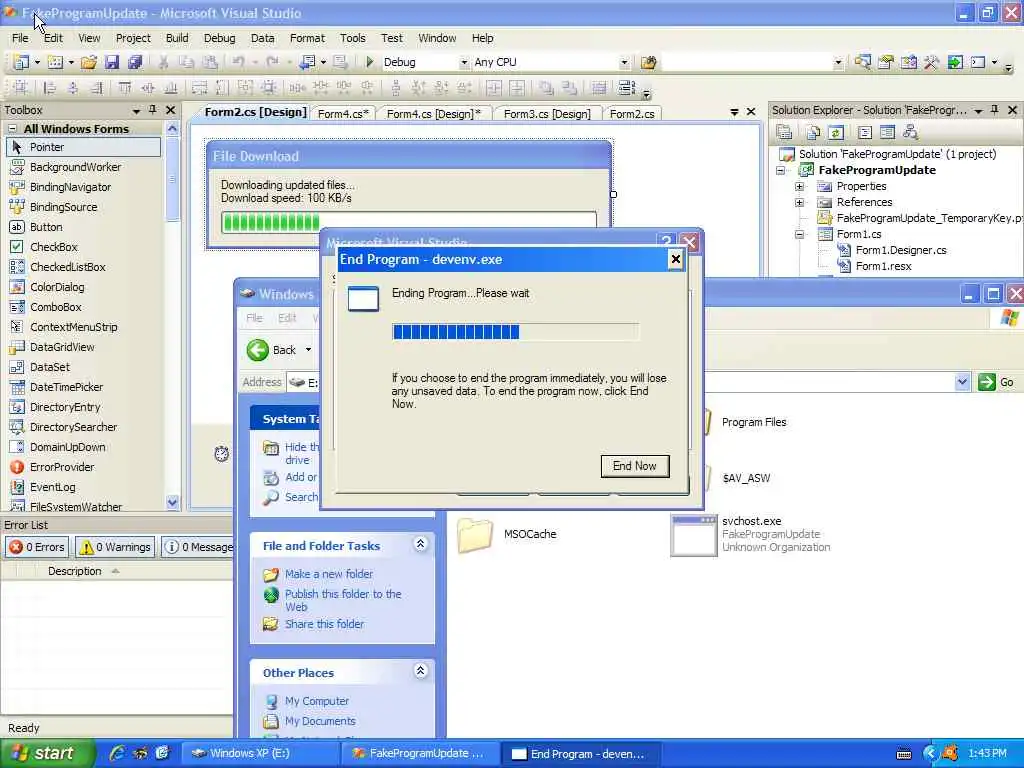Click the Find in Files icon
1024x768 pixels.
coord(648,62)
